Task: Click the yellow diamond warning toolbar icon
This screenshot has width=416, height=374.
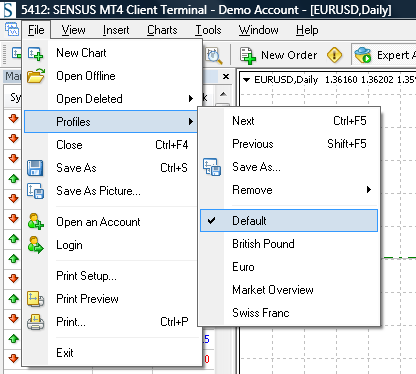Action: [x=334, y=55]
